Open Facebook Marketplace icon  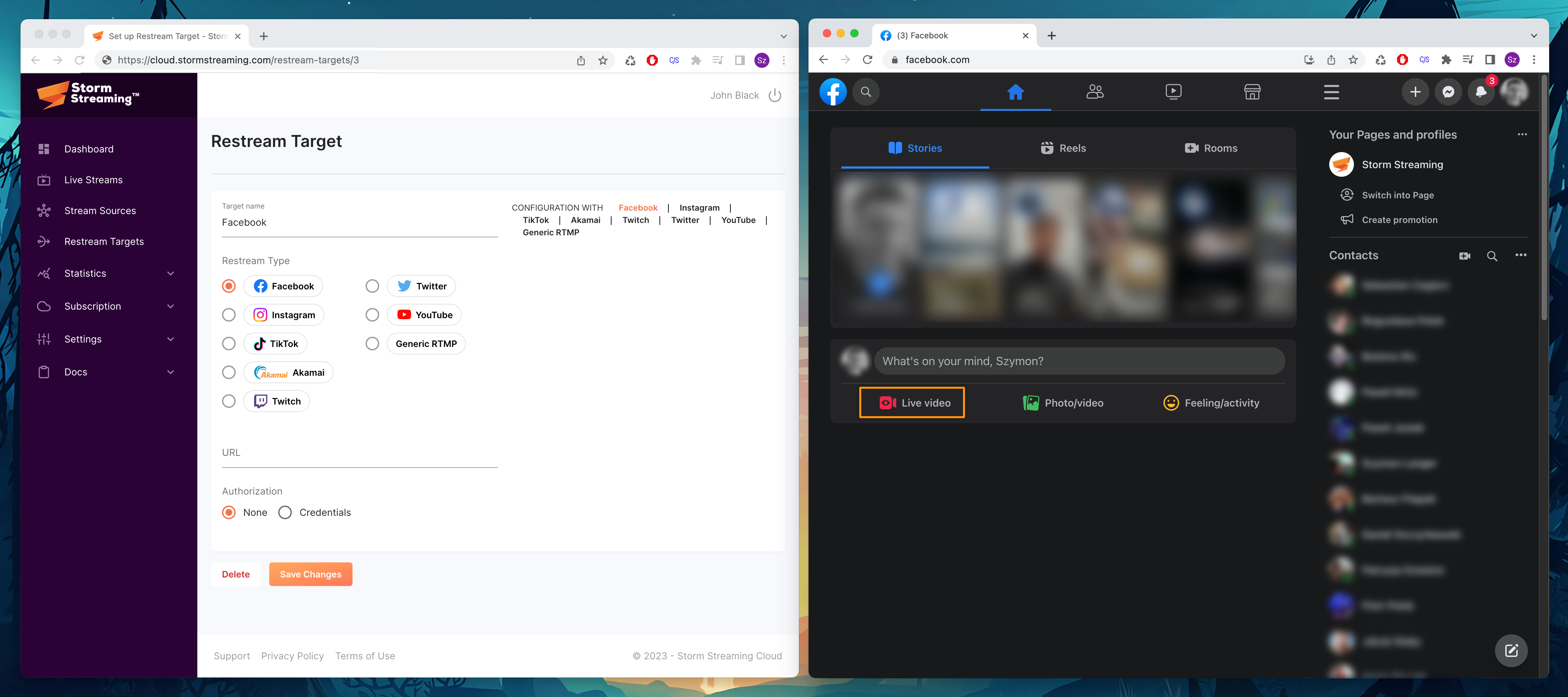[x=1252, y=92]
